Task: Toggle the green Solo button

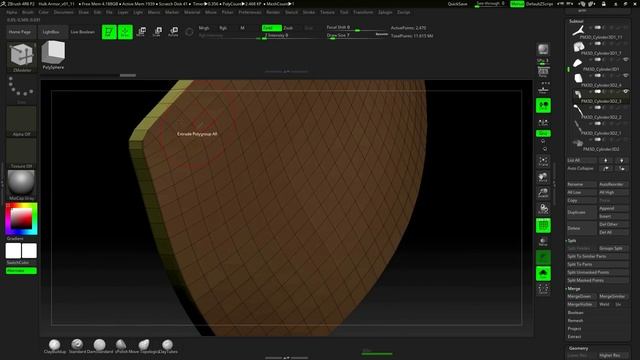Action: 543,273
